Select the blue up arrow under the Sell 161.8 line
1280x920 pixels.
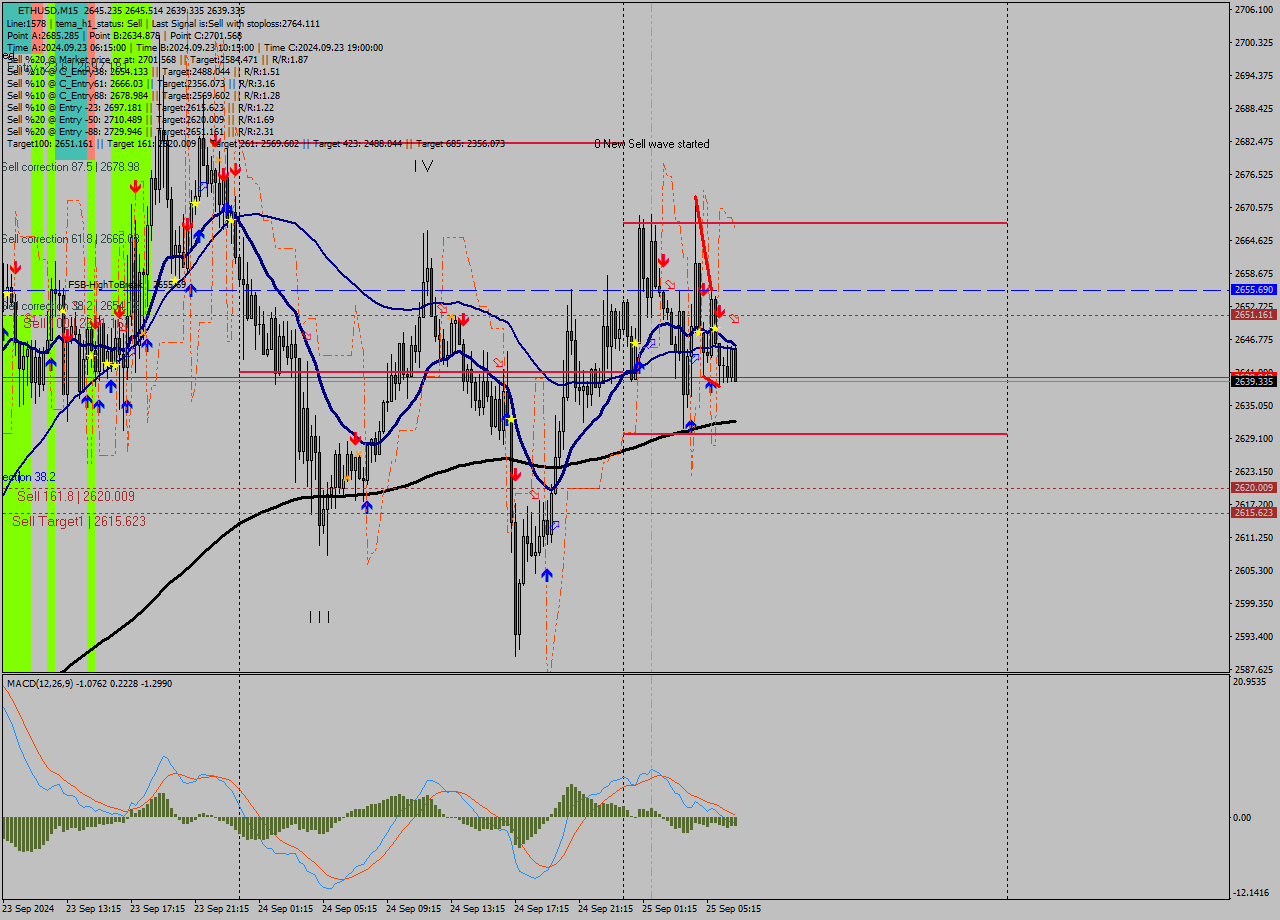(x=367, y=506)
